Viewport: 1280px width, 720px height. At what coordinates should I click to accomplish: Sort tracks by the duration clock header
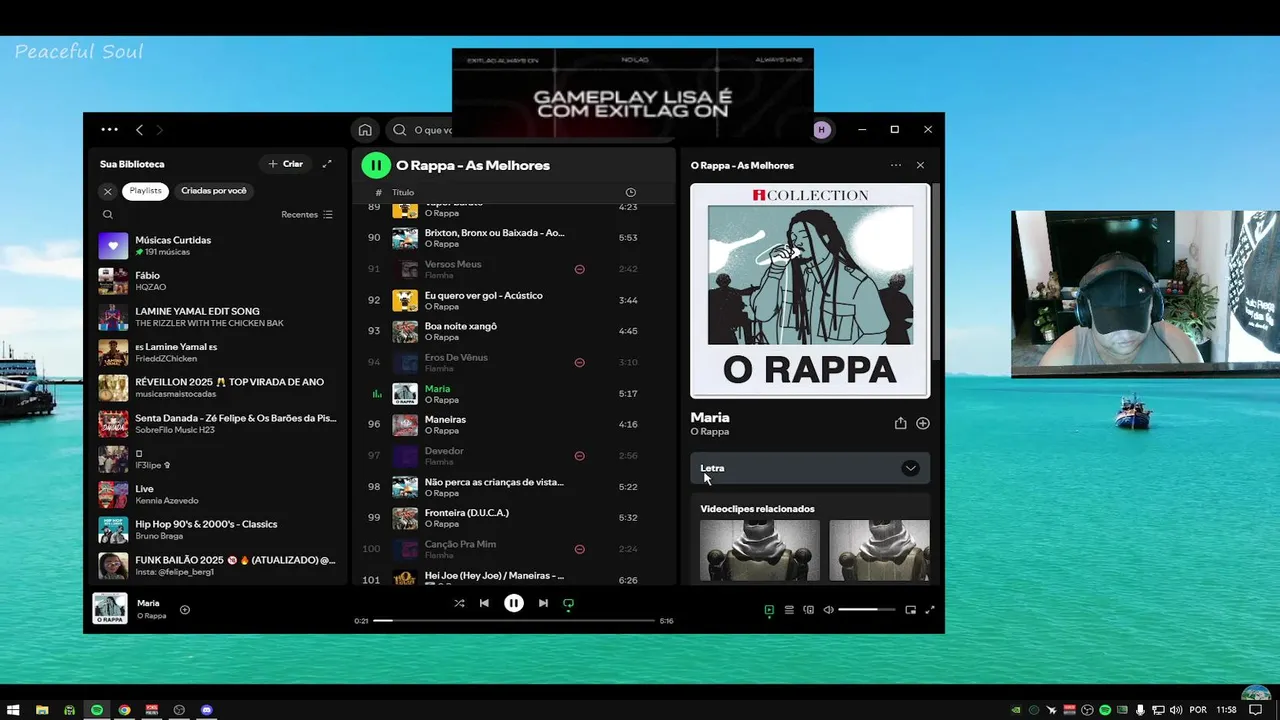pyautogui.click(x=630, y=192)
